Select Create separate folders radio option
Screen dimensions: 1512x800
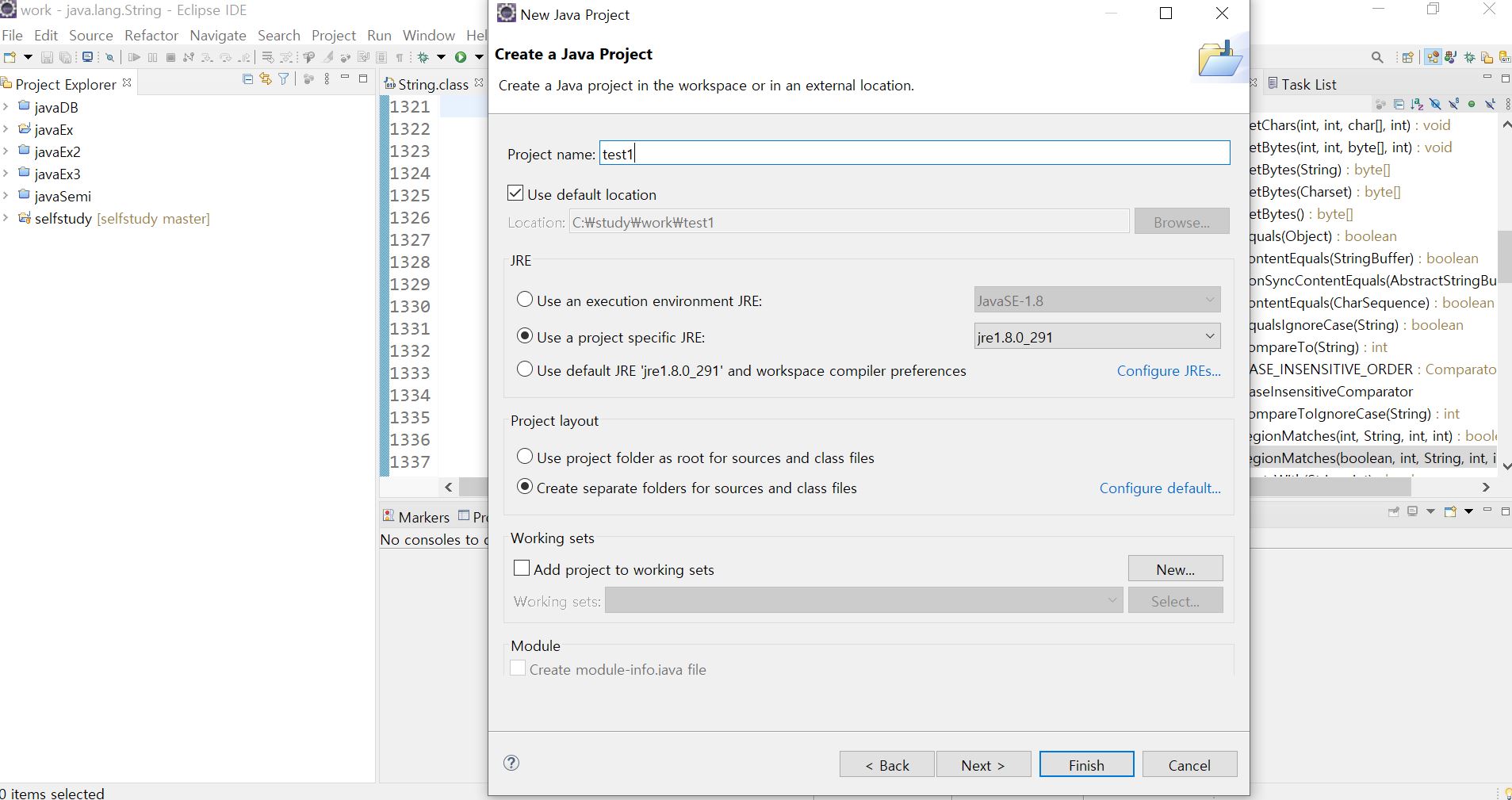click(525, 487)
